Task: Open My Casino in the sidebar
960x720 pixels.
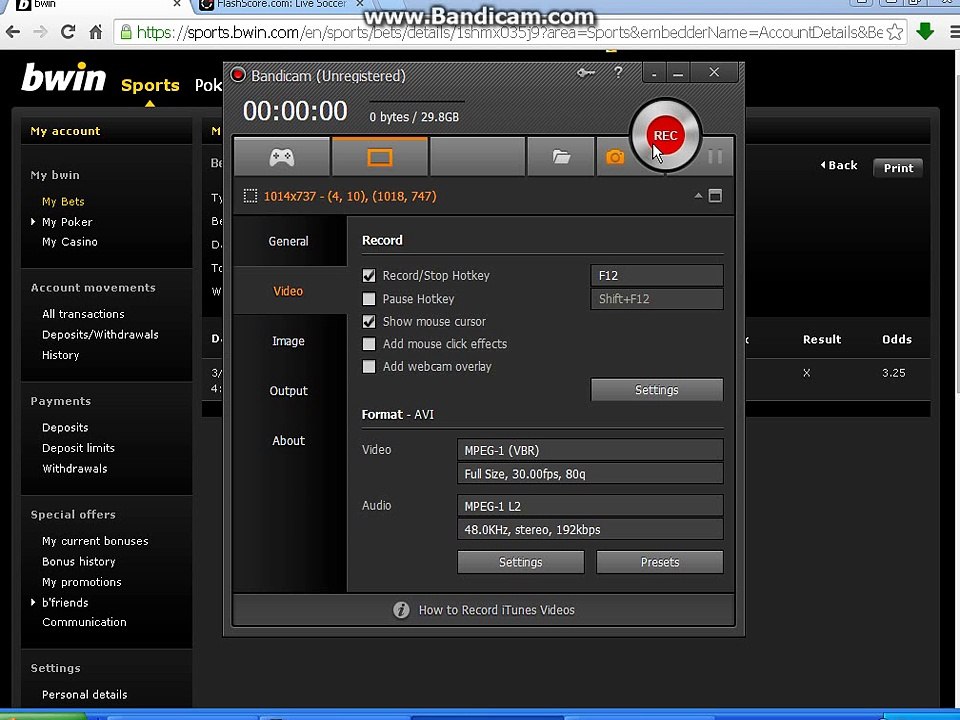Action: click(70, 242)
